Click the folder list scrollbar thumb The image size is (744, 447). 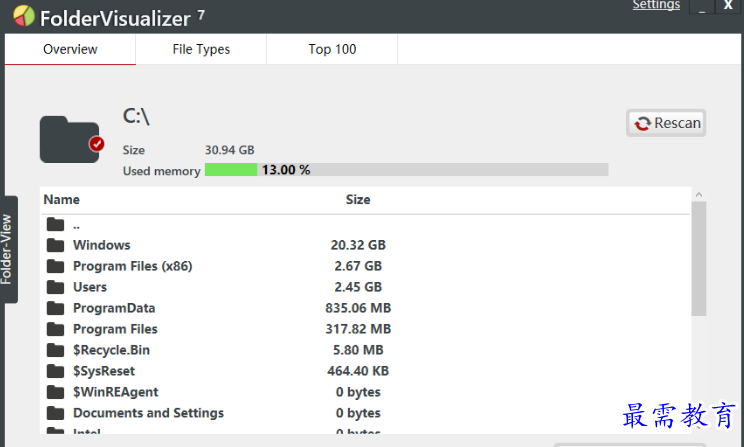point(698,259)
